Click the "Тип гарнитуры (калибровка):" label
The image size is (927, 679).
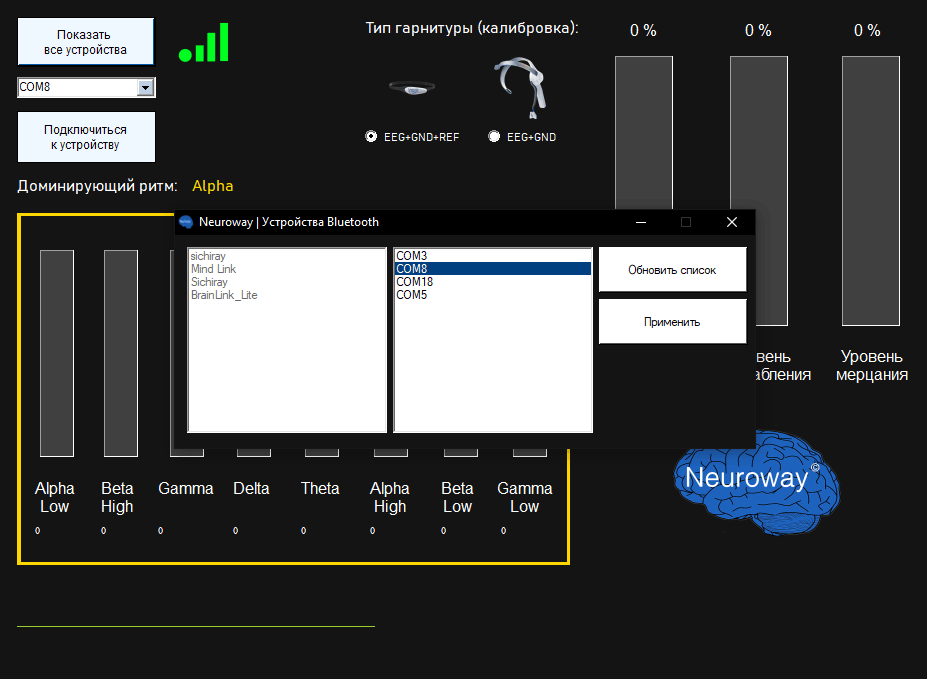(472, 28)
